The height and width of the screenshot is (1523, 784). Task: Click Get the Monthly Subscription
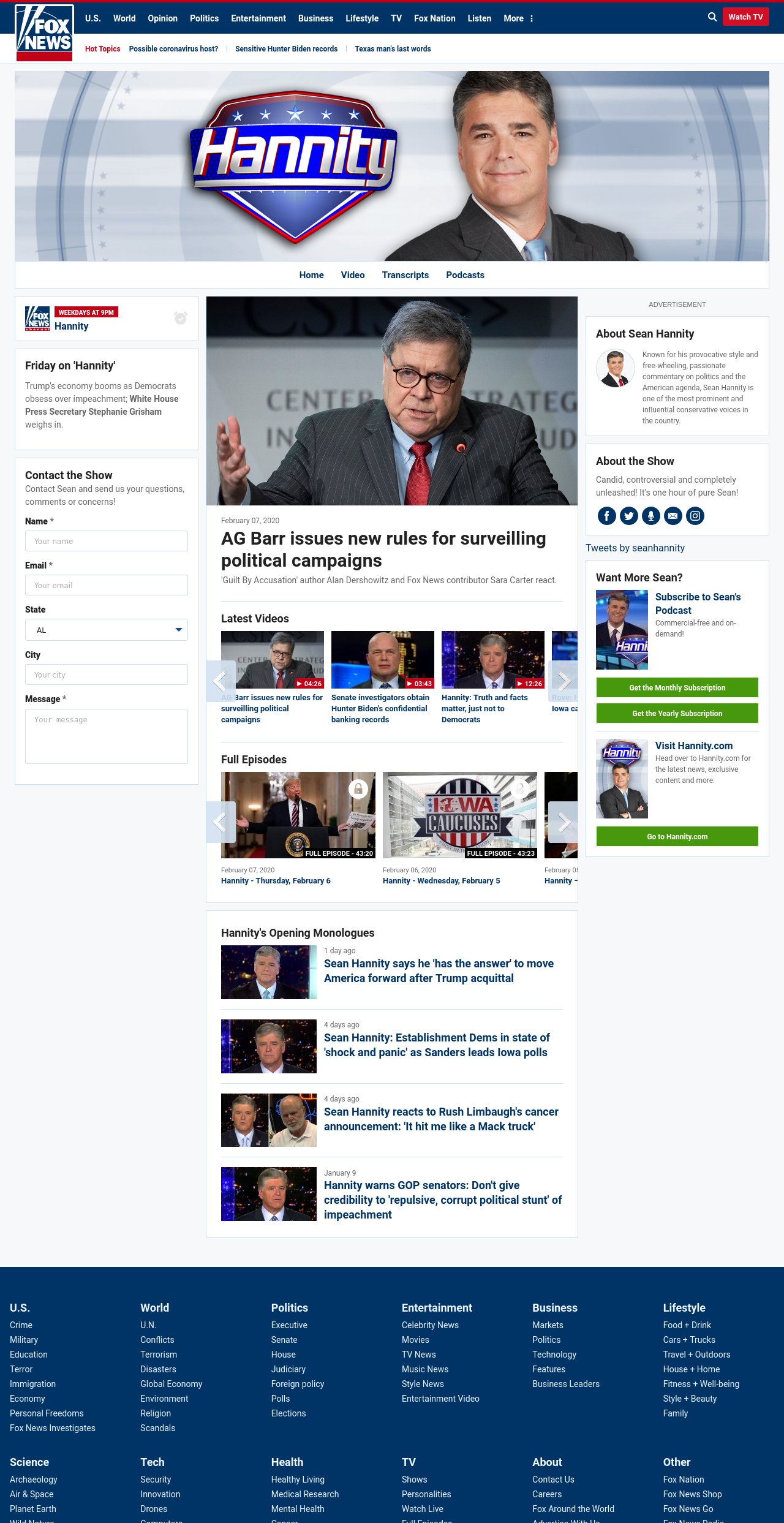point(677,687)
